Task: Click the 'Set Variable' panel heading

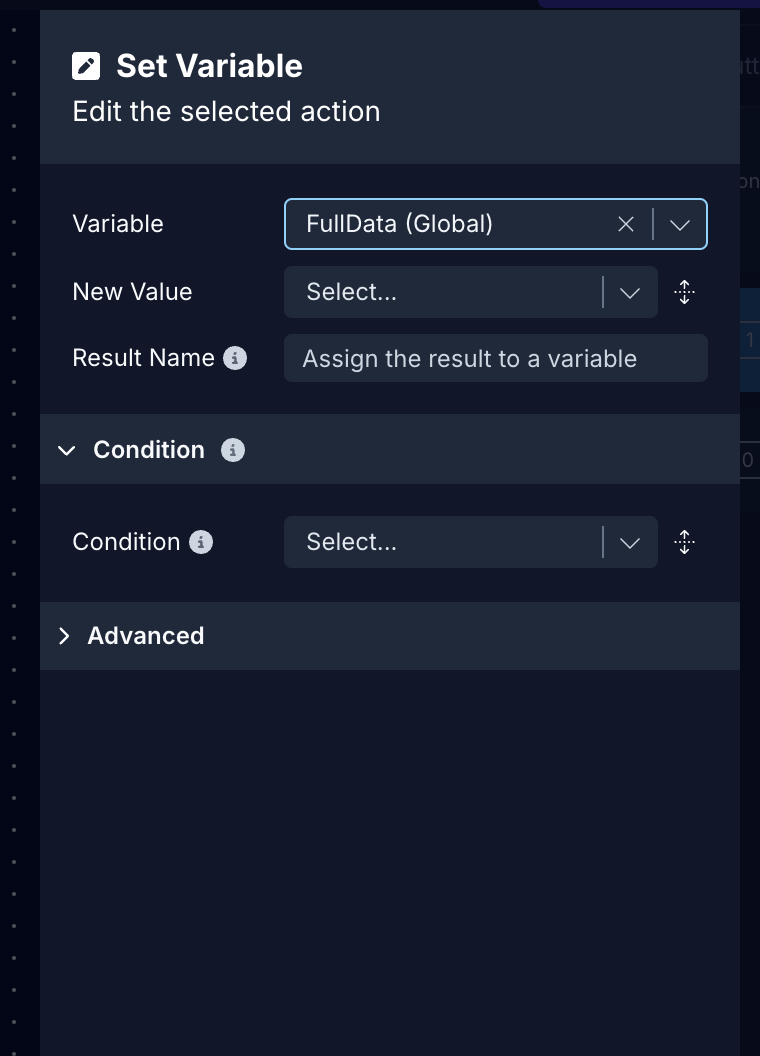Action: point(209,66)
